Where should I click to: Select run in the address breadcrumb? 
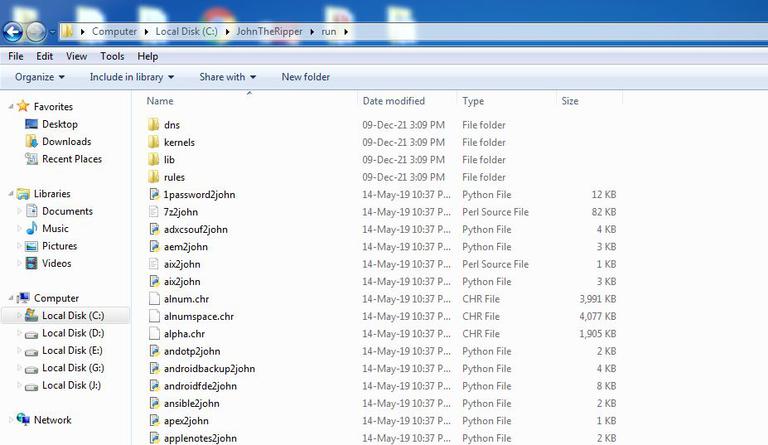pyautogui.click(x=329, y=31)
